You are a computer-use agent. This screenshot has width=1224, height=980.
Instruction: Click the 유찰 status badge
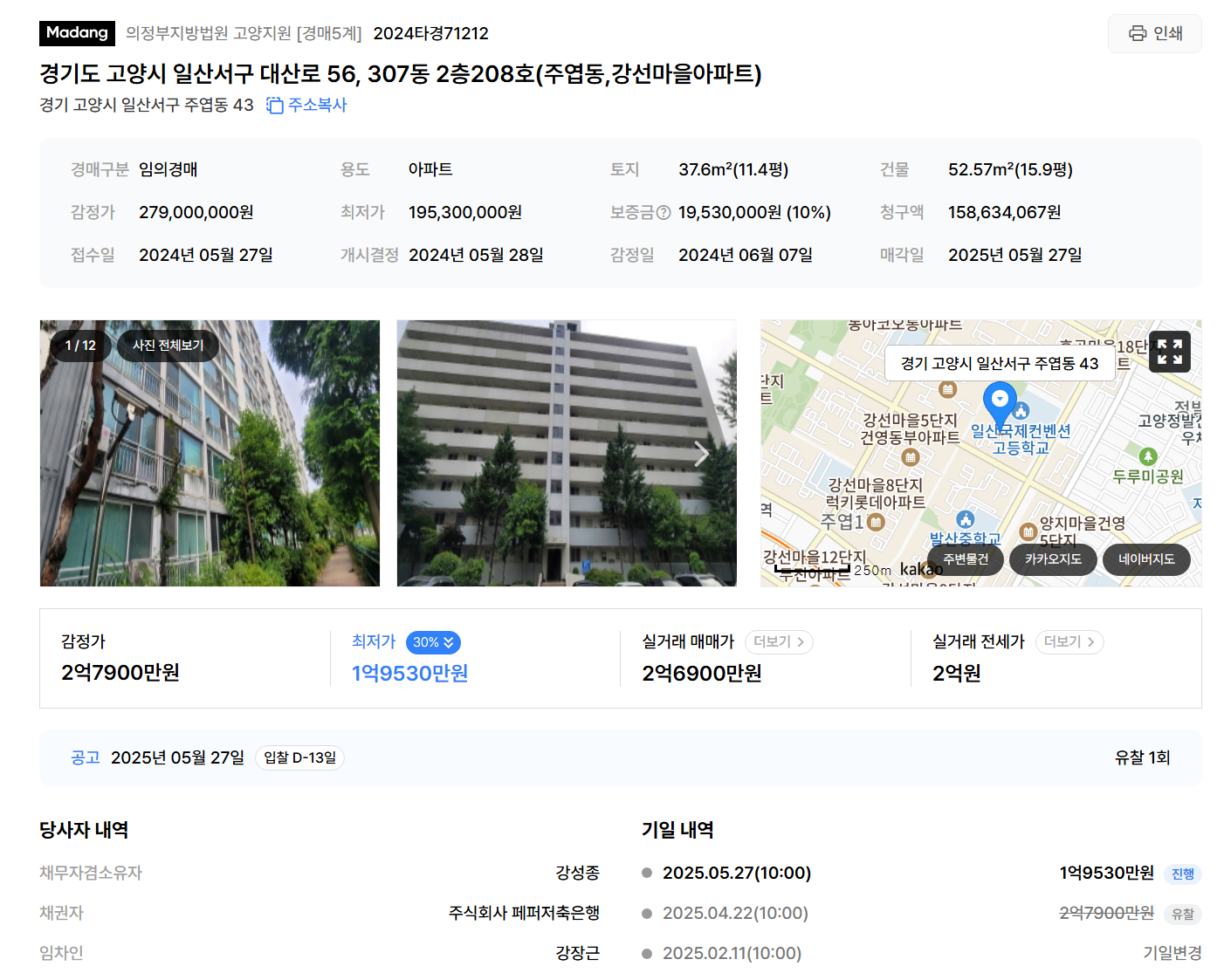(x=1183, y=915)
